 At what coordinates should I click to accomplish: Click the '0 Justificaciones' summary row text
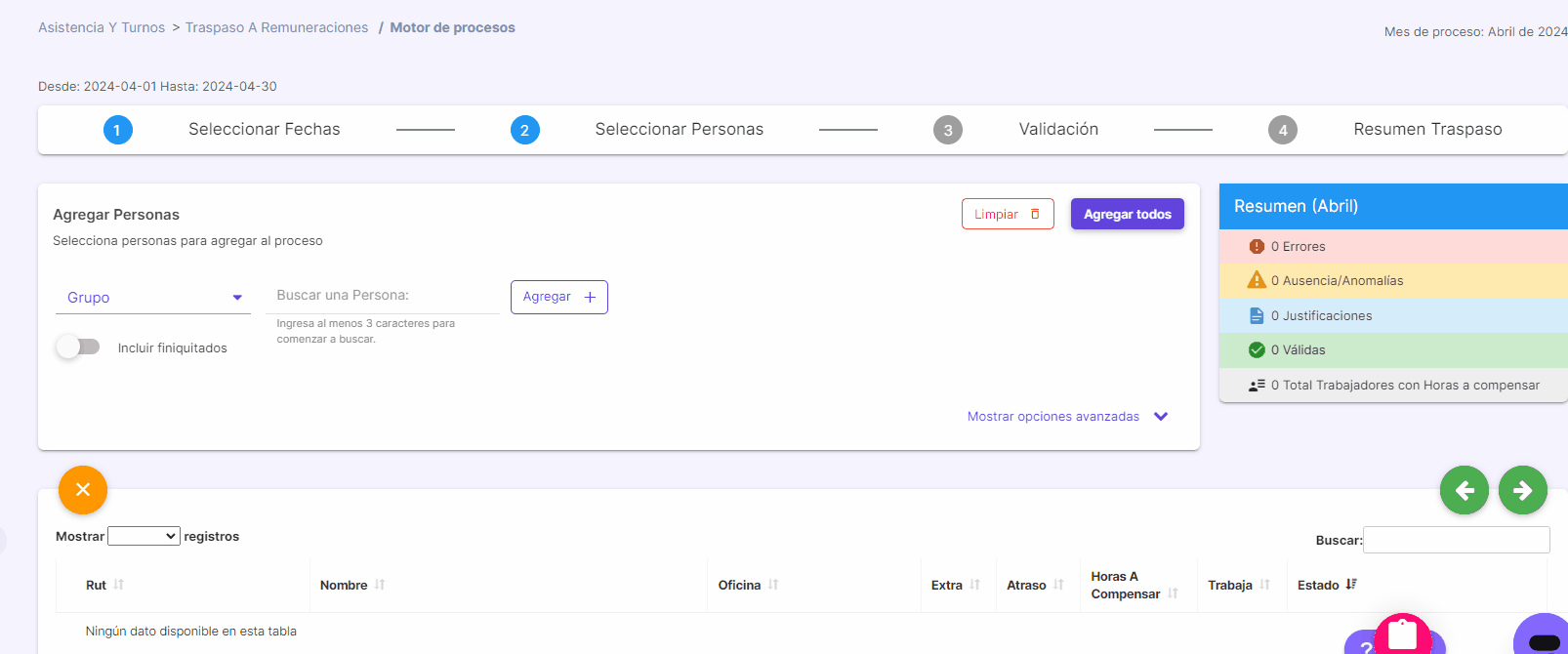coord(1322,315)
